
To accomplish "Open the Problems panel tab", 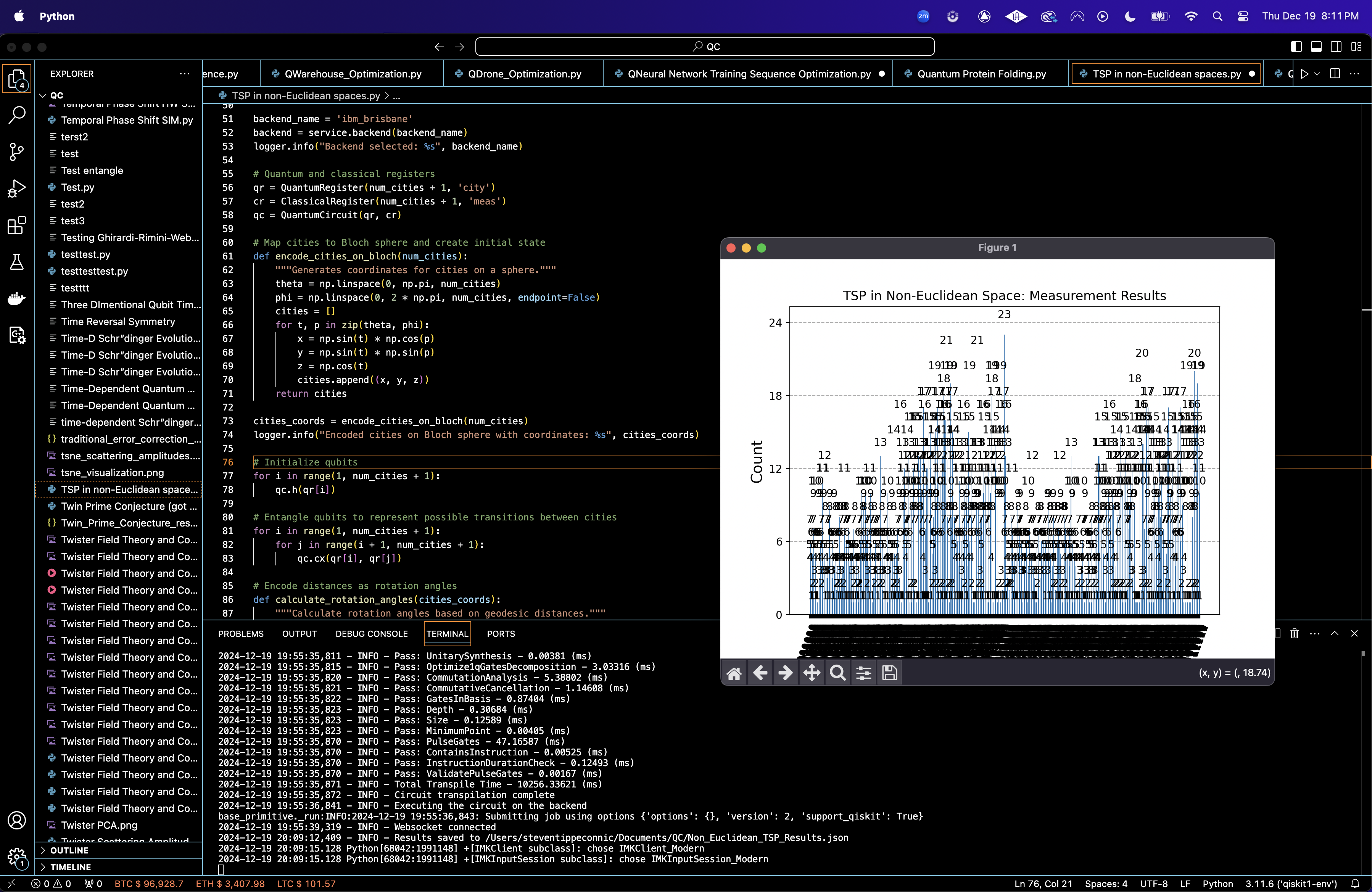I will [241, 634].
